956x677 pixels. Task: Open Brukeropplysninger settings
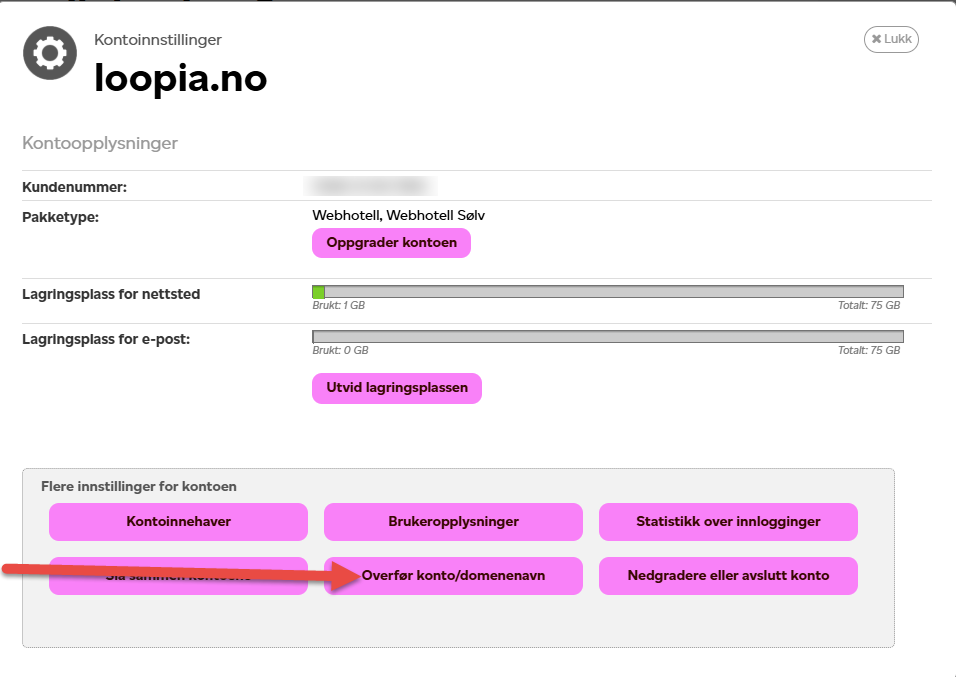tap(453, 521)
